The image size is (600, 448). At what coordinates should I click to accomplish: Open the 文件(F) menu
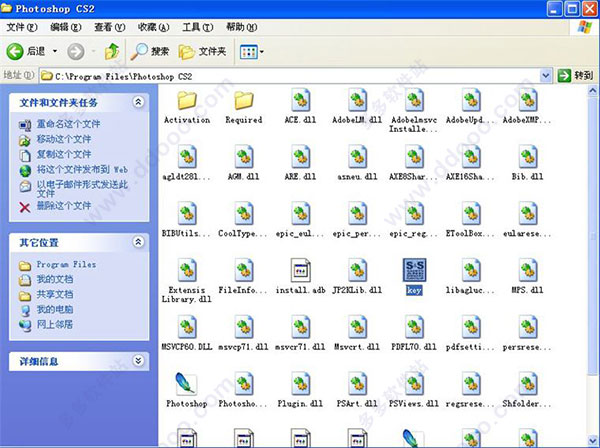point(22,27)
